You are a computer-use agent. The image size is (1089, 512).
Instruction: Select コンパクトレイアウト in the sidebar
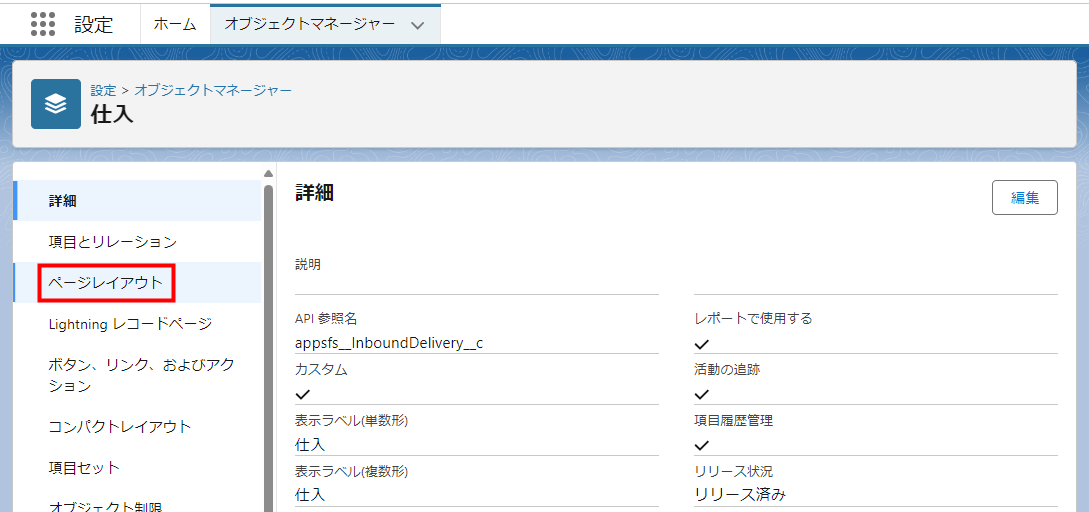[119, 427]
